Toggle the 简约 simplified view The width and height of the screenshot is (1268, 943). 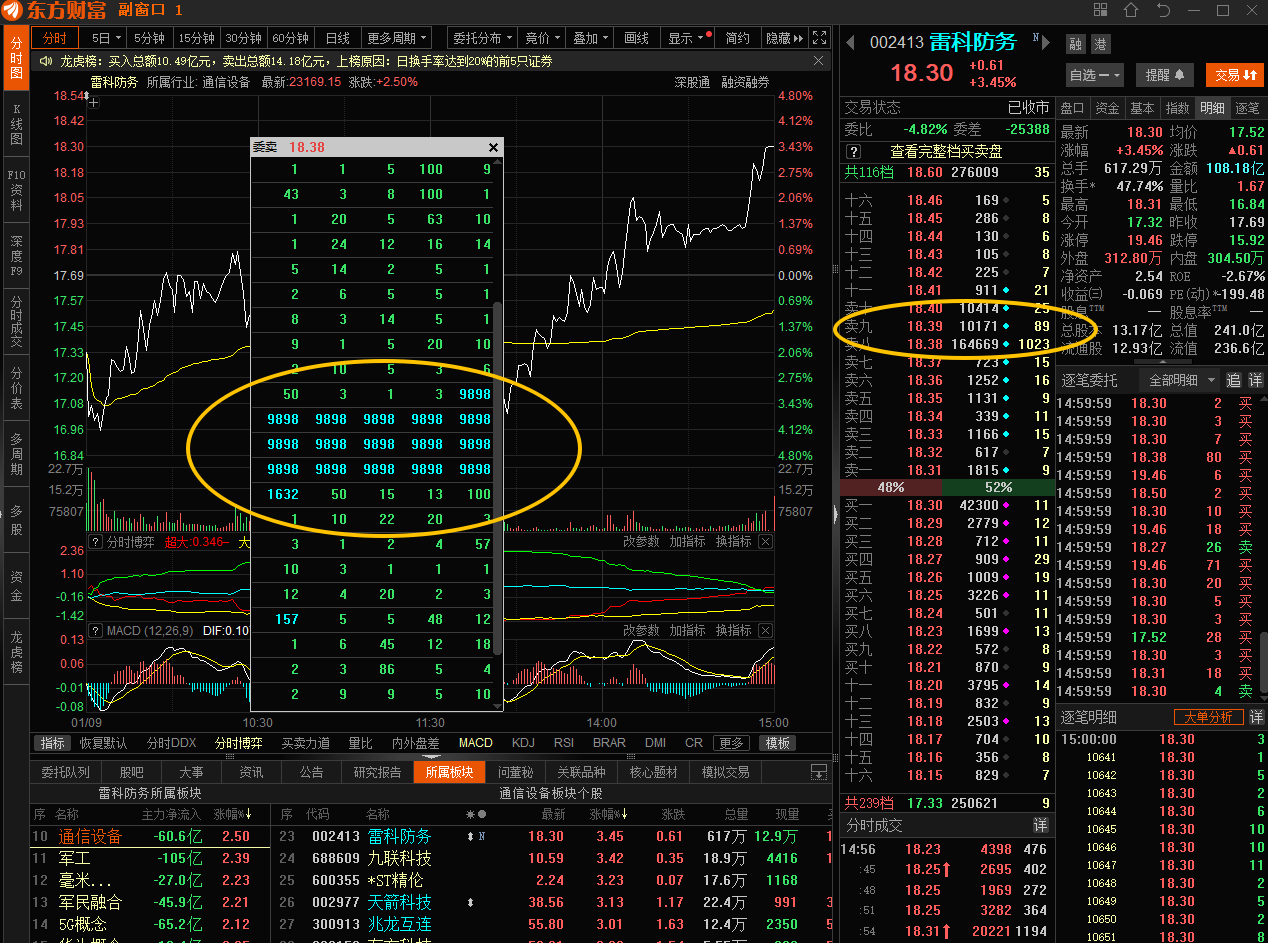[738, 38]
